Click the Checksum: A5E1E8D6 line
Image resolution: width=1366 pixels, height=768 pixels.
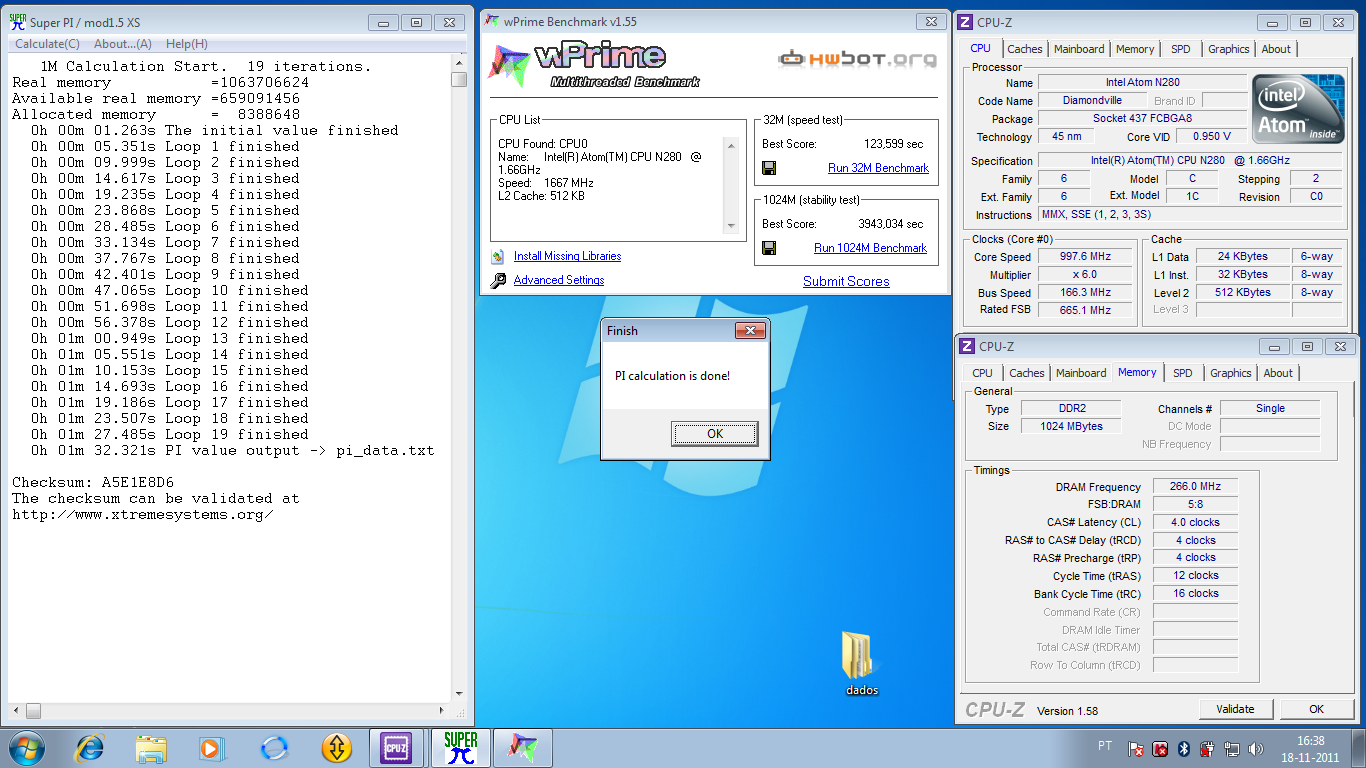[93, 482]
